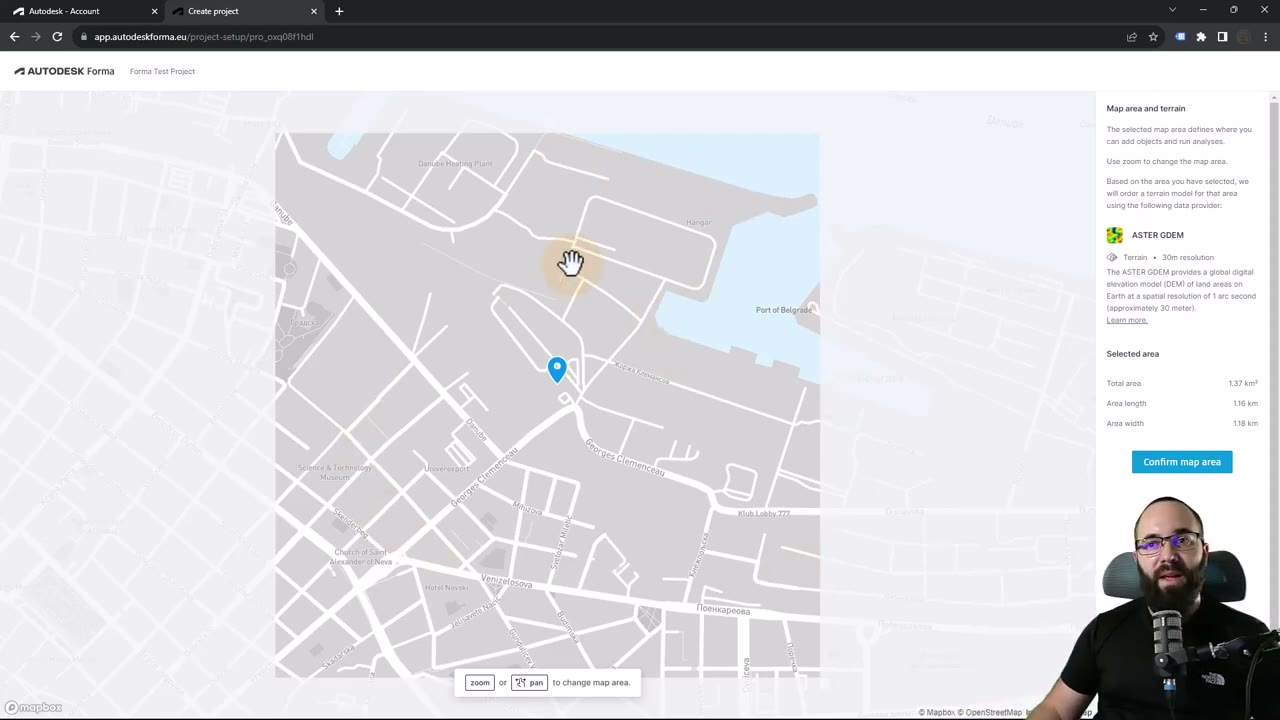Go forward in browser history
This screenshot has height=720, width=1280.
point(36,37)
